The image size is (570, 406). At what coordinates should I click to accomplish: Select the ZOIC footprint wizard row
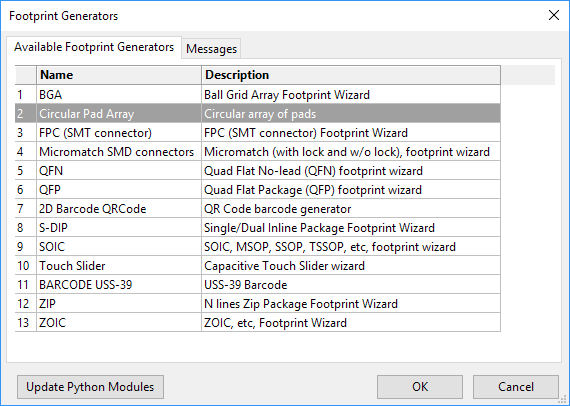[258, 322]
